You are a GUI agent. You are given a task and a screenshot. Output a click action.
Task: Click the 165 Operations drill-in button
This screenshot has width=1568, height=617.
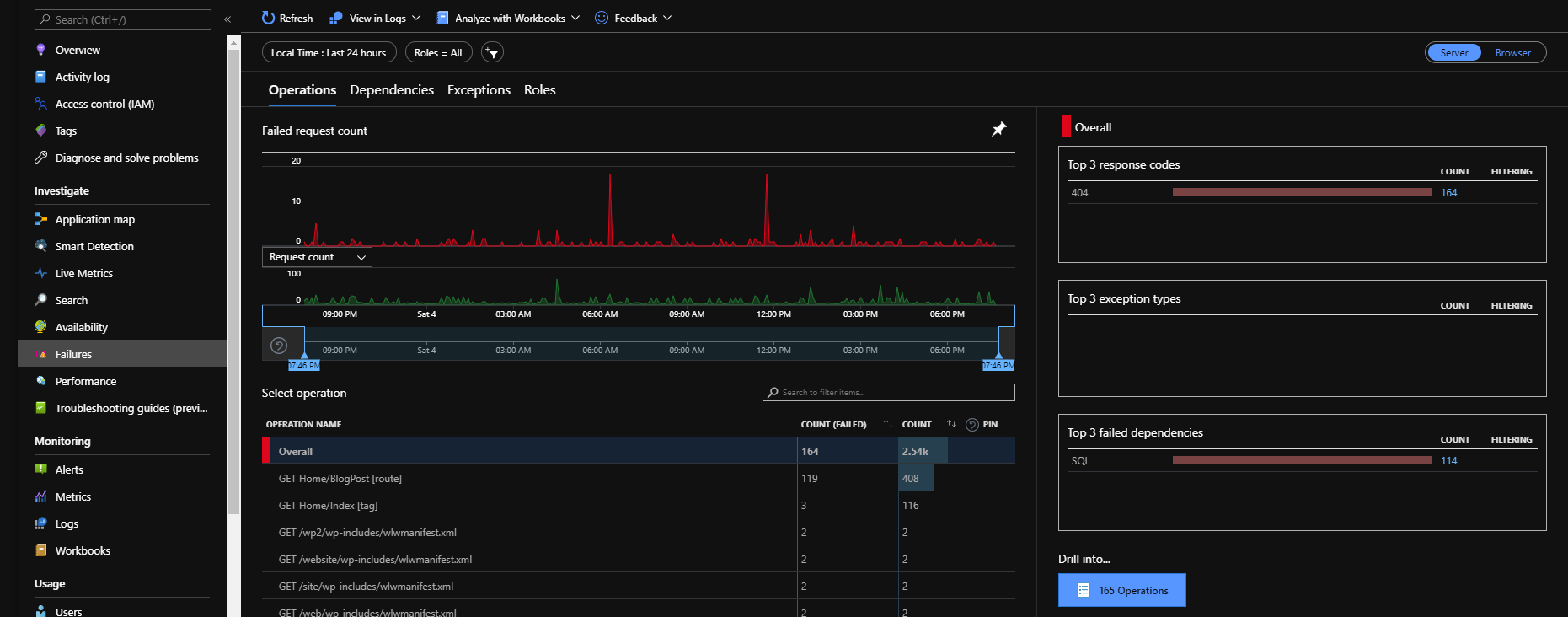[1121, 590]
